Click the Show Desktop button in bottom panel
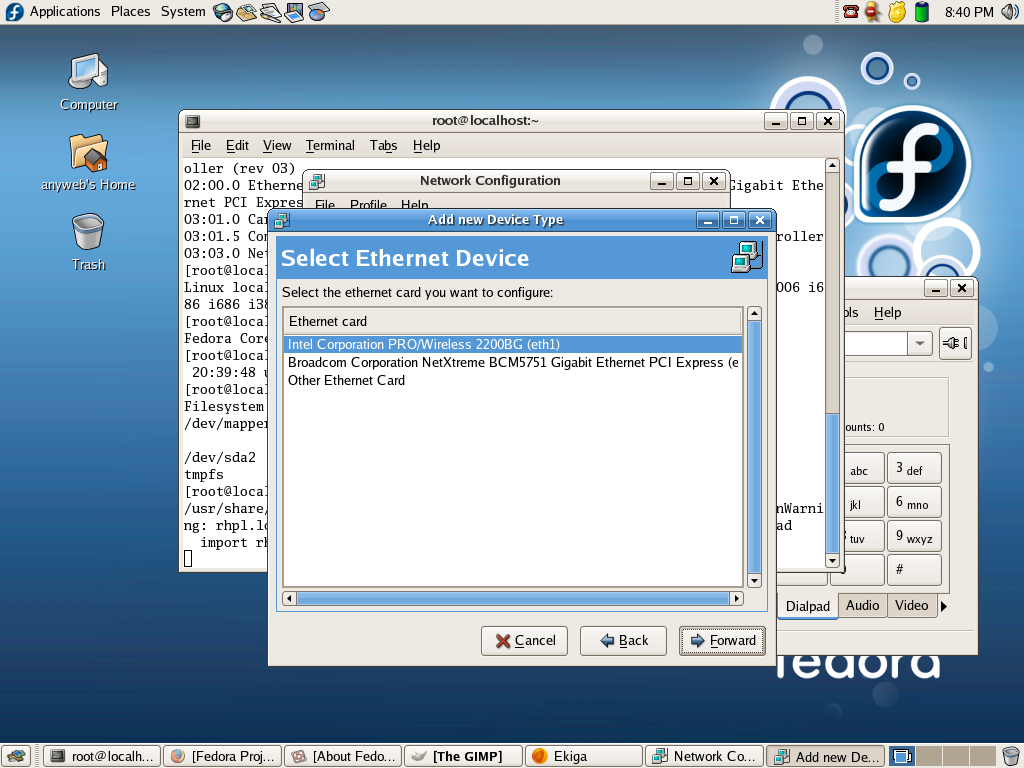 (x=16, y=756)
